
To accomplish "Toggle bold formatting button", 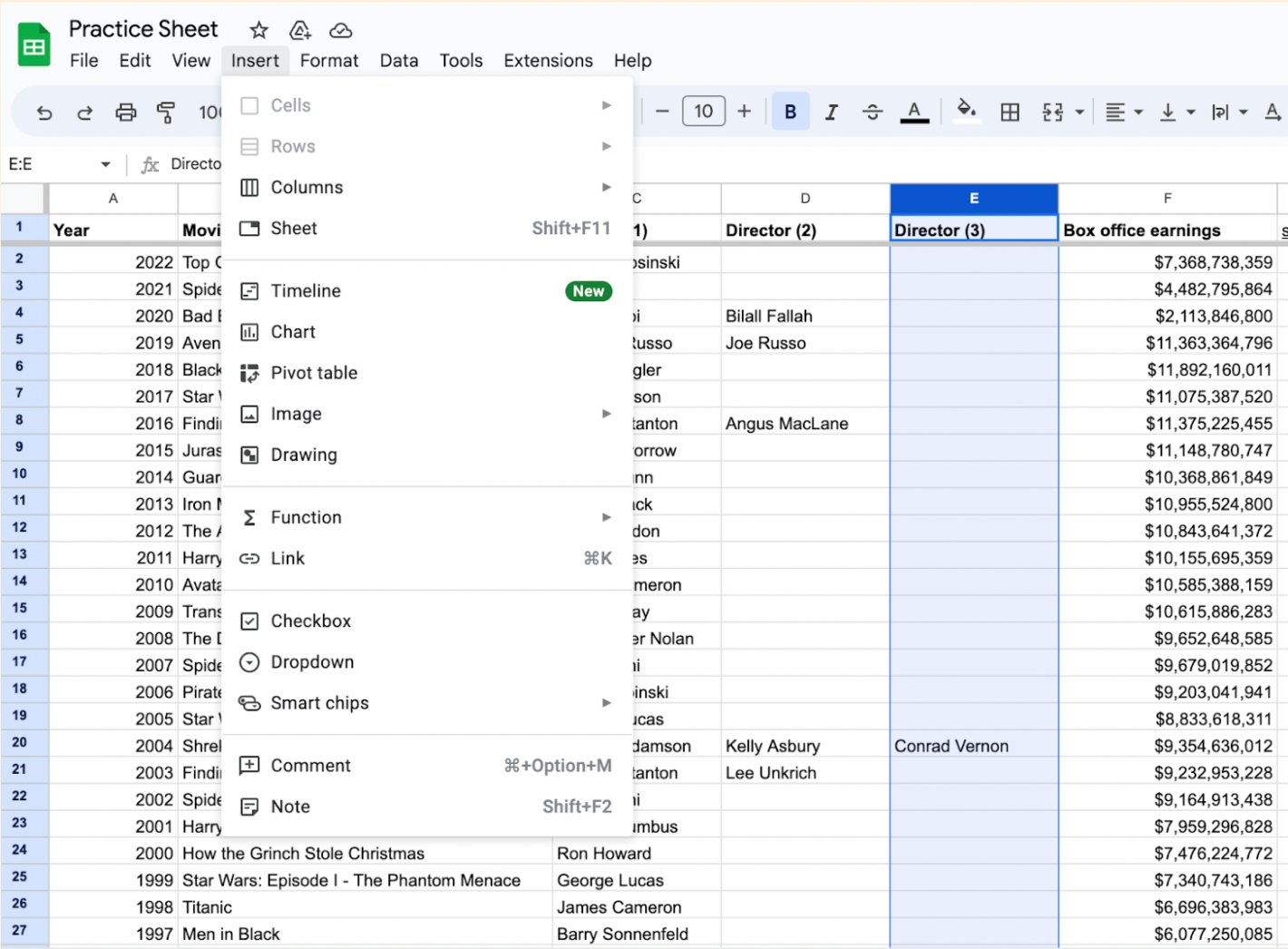I will (x=790, y=112).
